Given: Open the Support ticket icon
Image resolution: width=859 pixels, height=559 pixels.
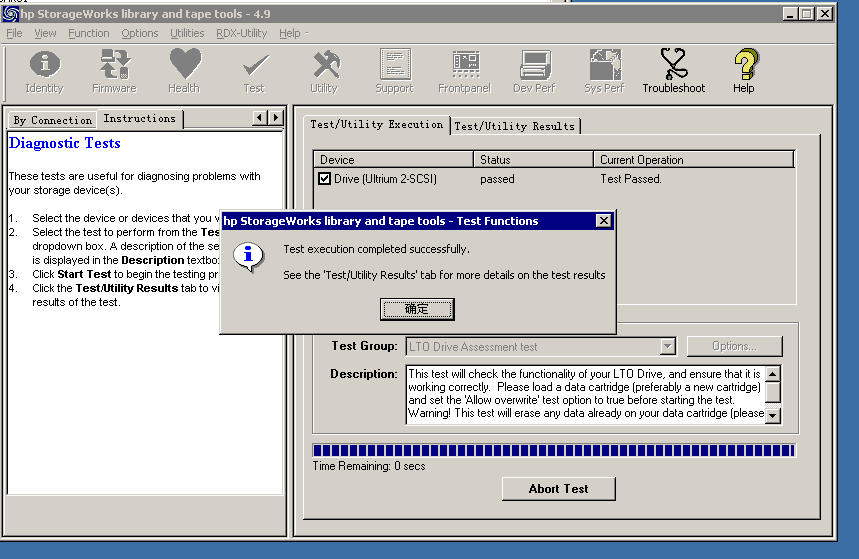Looking at the screenshot, I should coord(394,71).
